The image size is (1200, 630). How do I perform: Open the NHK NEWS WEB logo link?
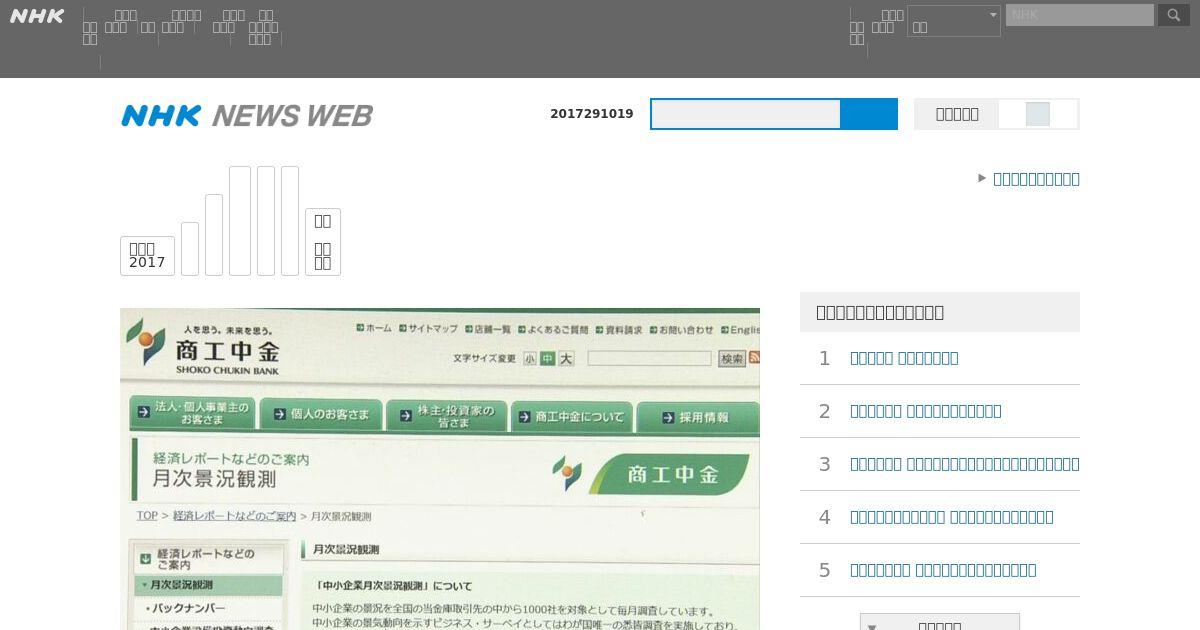247,116
